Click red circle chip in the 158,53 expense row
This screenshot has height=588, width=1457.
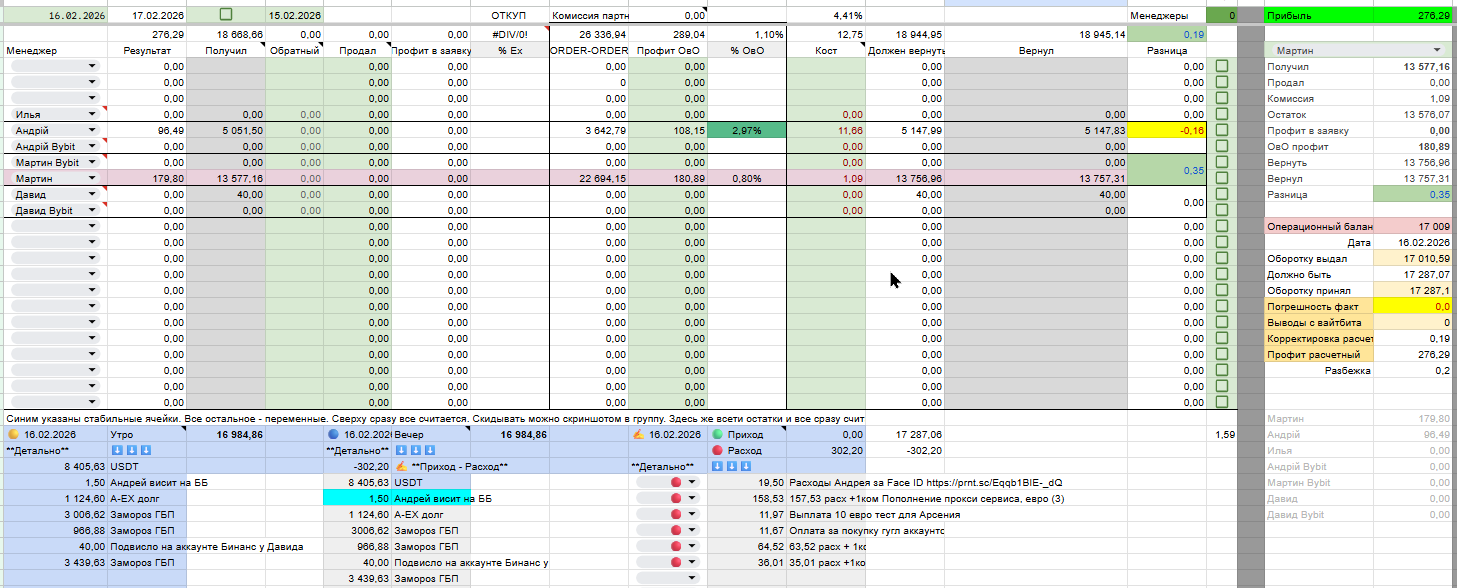(676, 499)
